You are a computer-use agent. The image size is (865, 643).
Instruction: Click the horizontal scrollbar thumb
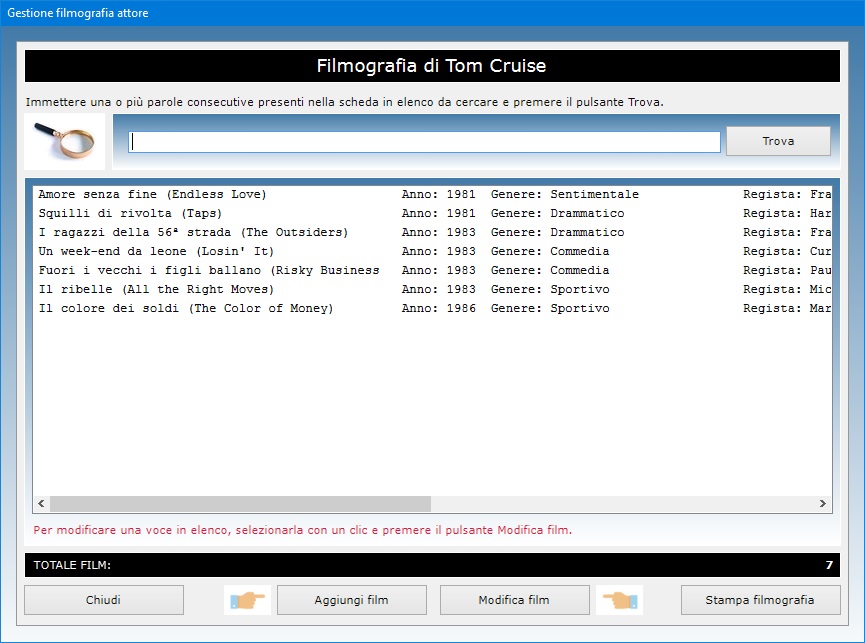tap(241, 503)
